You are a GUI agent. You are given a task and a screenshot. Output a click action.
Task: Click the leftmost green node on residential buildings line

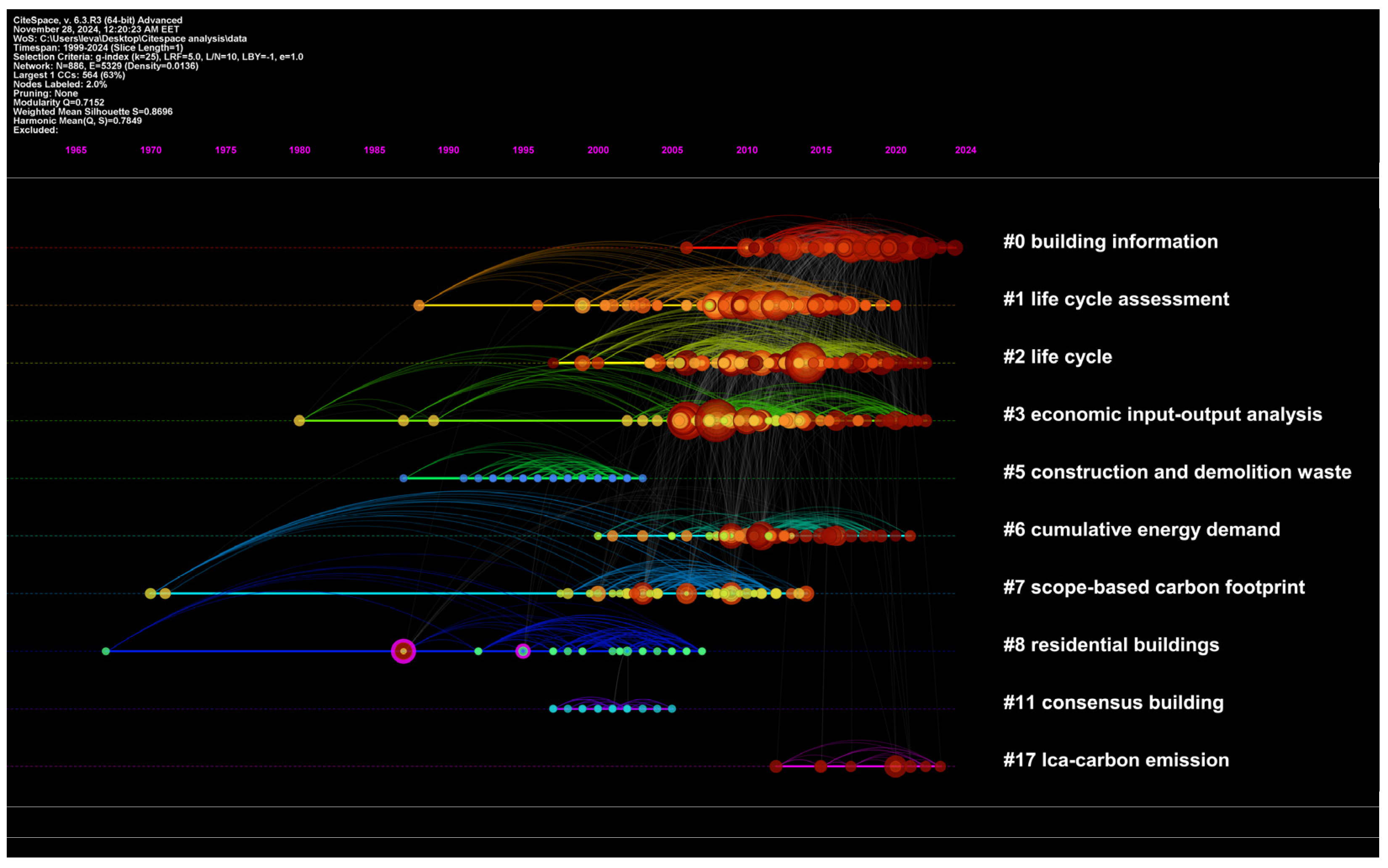coord(106,651)
